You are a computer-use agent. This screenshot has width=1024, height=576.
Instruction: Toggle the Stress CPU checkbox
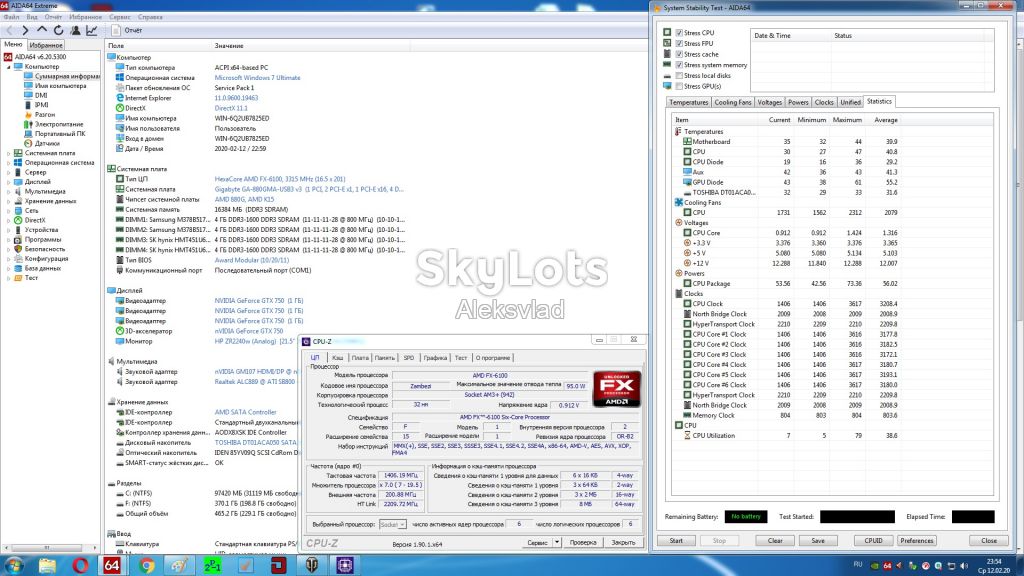679,33
